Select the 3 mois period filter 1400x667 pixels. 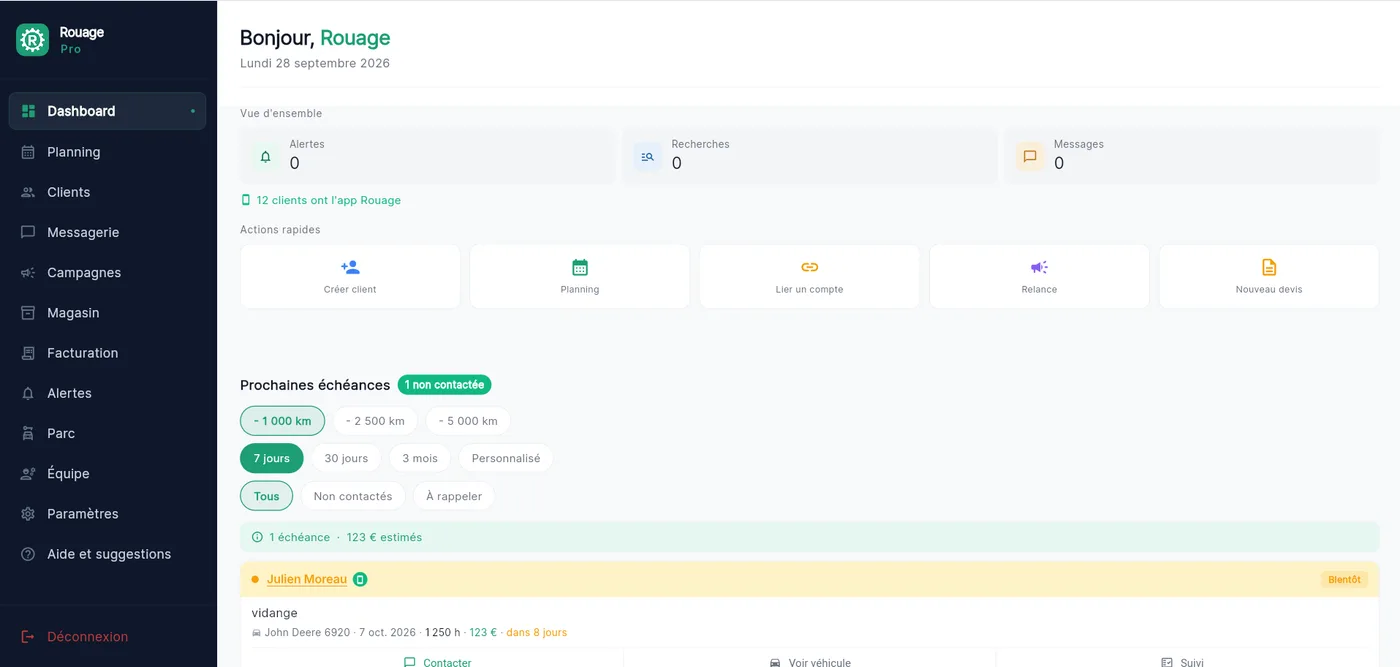point(420,458)
